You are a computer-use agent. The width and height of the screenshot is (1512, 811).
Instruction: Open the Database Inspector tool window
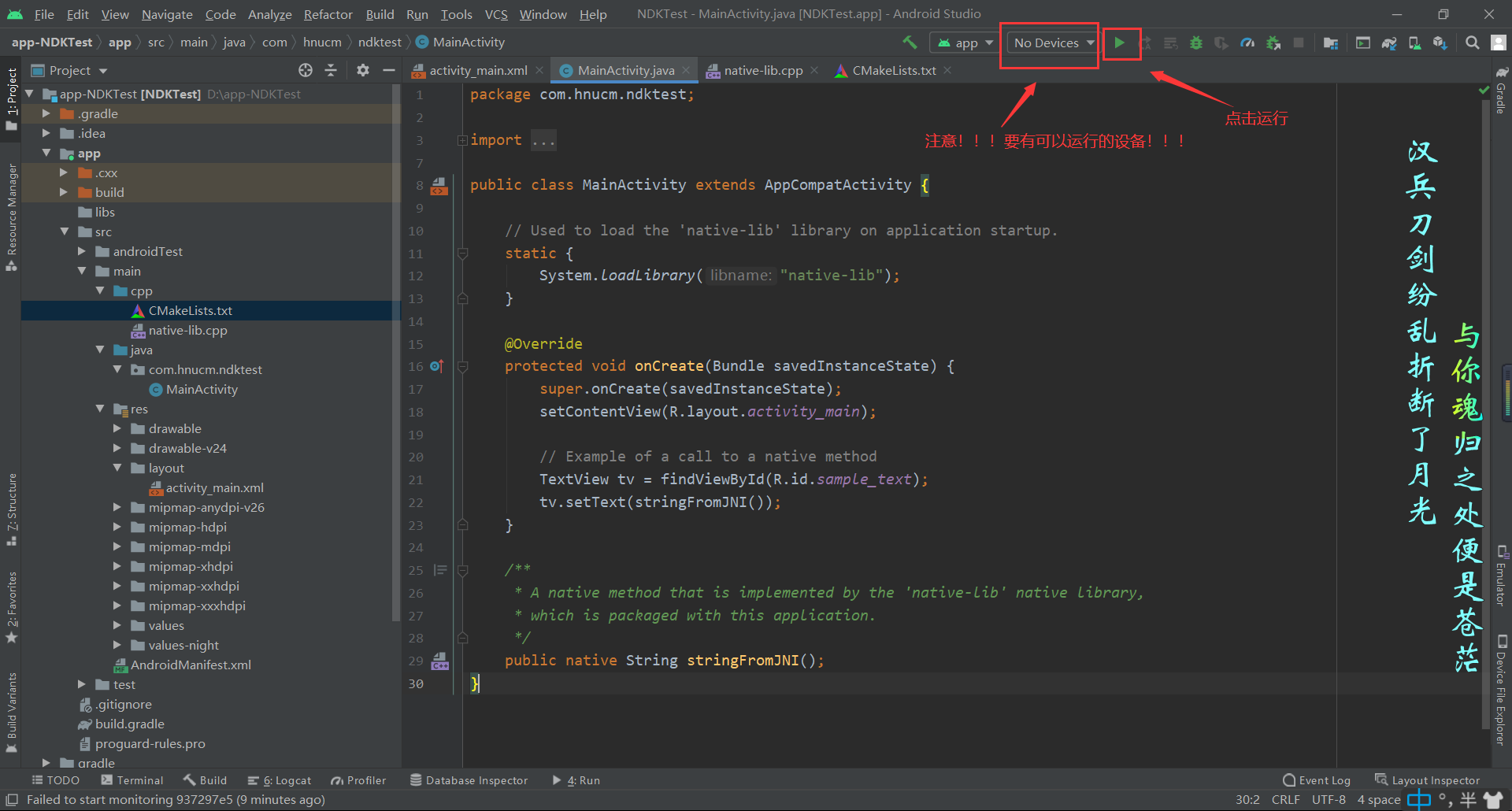[x=469, y=780]
